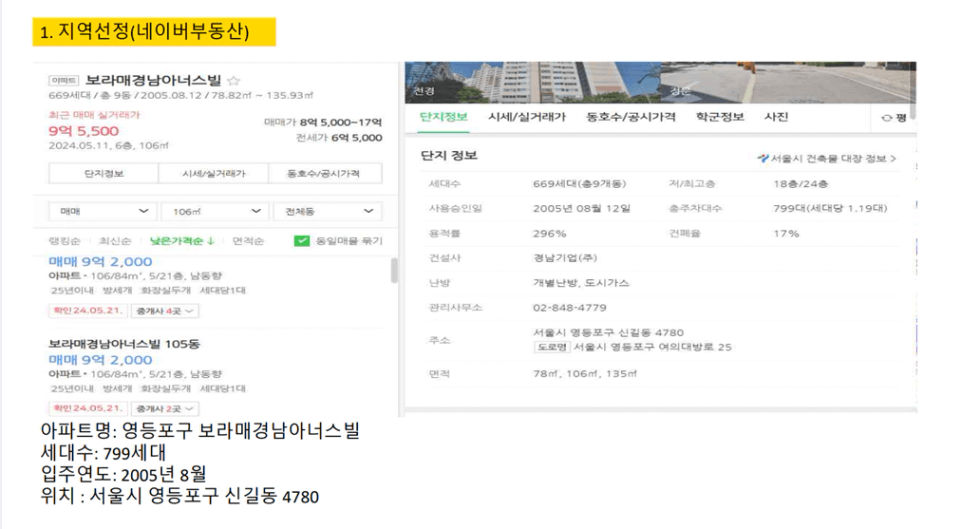This screenshot has width=961, height=529.
Task: Click 2005년 08월 12일 approval date
Action: (x=582, y=208)
